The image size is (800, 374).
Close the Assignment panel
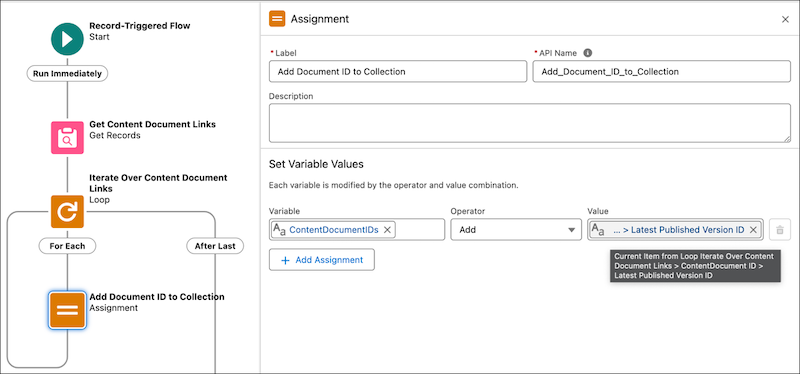click(785, 19)
